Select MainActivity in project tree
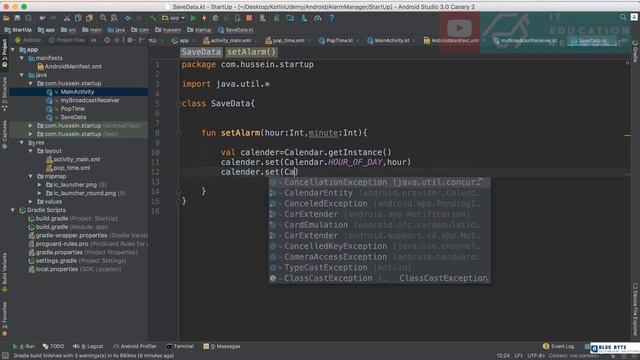This screenshot has width=640, height=360. click(77, 92)
